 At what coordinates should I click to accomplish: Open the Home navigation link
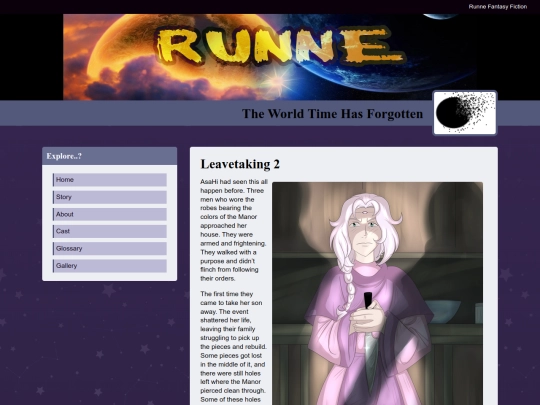110,180
